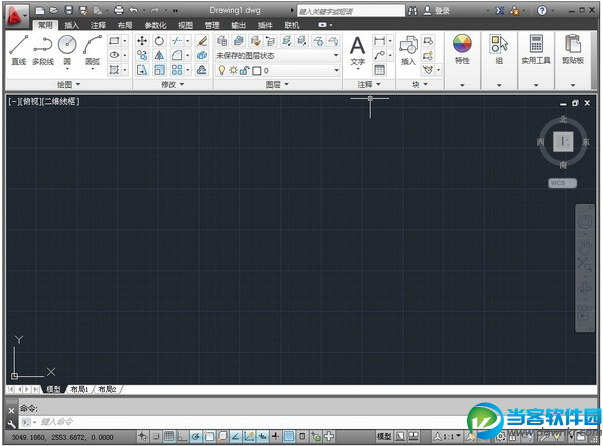Screen dimensions: 603x446
Task: Click the Hatch tool icon
Action: [114, 70]
